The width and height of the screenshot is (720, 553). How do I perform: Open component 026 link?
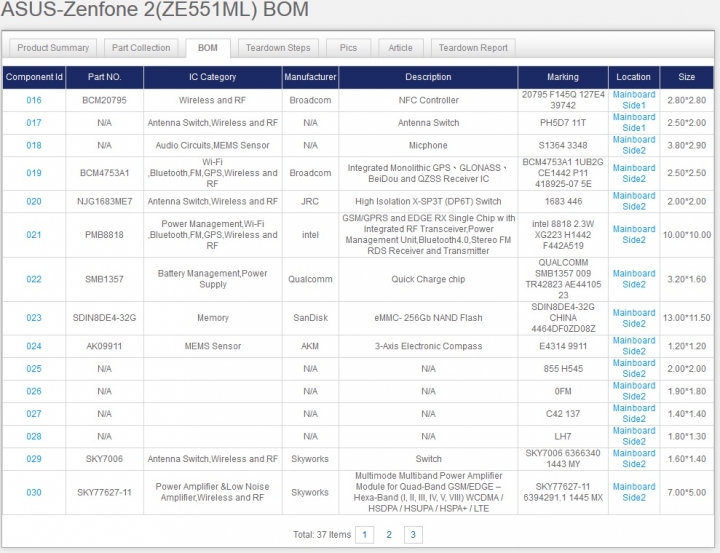tap(34, 391)
